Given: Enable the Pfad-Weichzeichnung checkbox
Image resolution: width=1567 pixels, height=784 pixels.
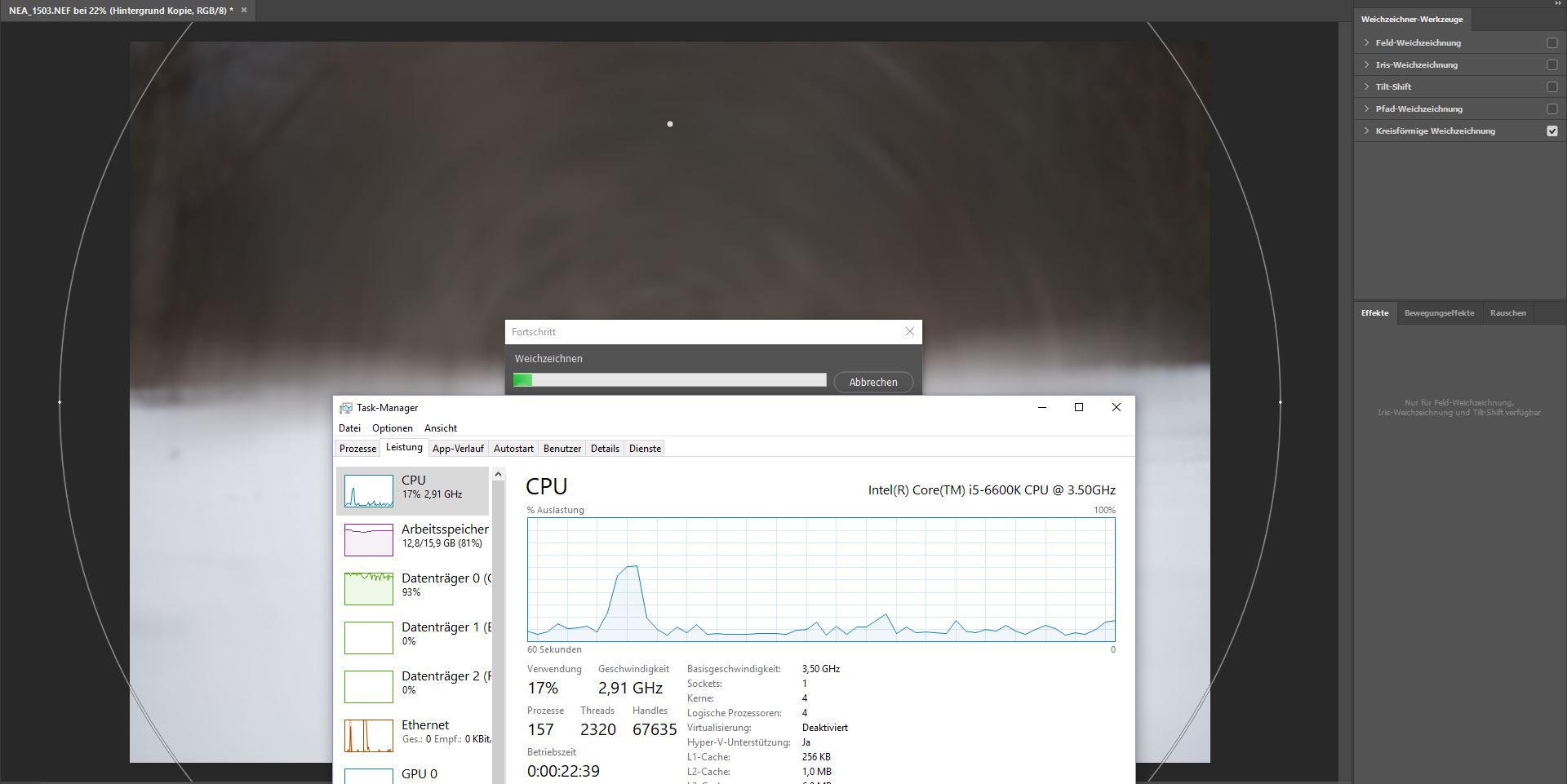Looking at the screenshot, I should pyautogui.click(x=1552, y=109).
